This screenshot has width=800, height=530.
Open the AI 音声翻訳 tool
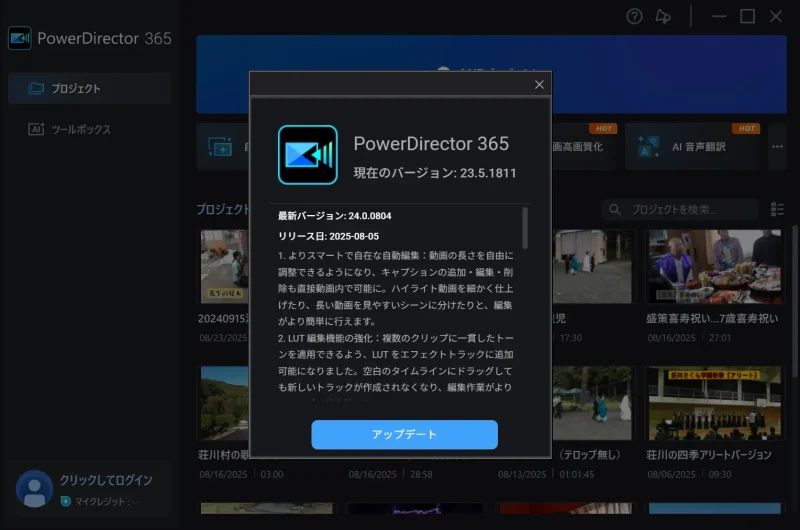[692, 146]
